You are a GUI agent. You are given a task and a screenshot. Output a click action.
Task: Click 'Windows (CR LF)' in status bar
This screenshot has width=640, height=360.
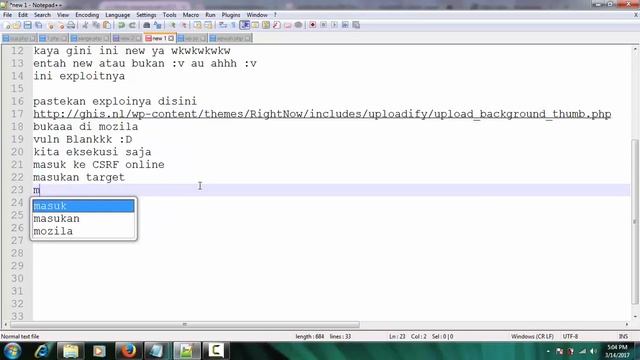532,336
